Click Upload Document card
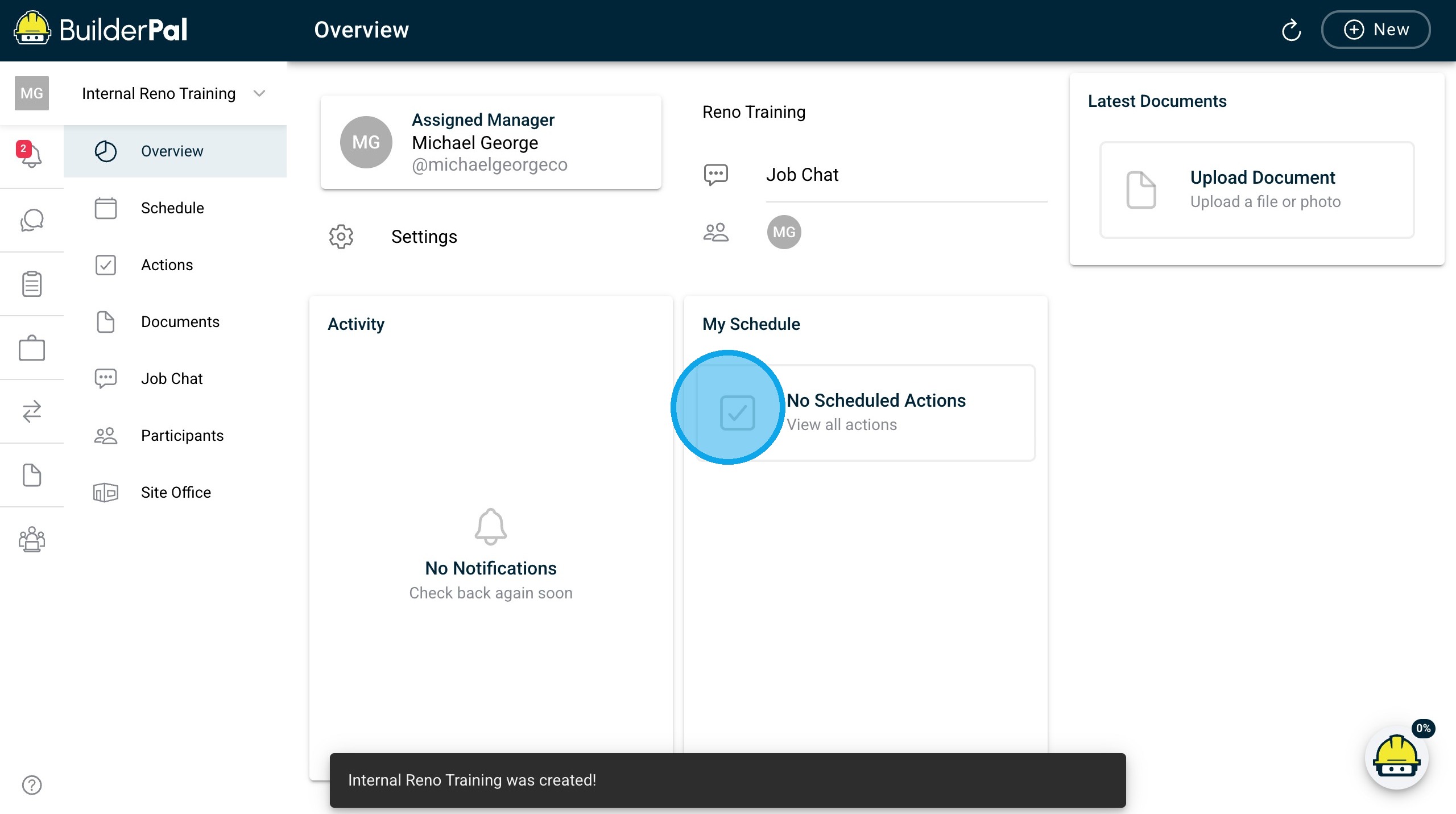 (1257, 190)
